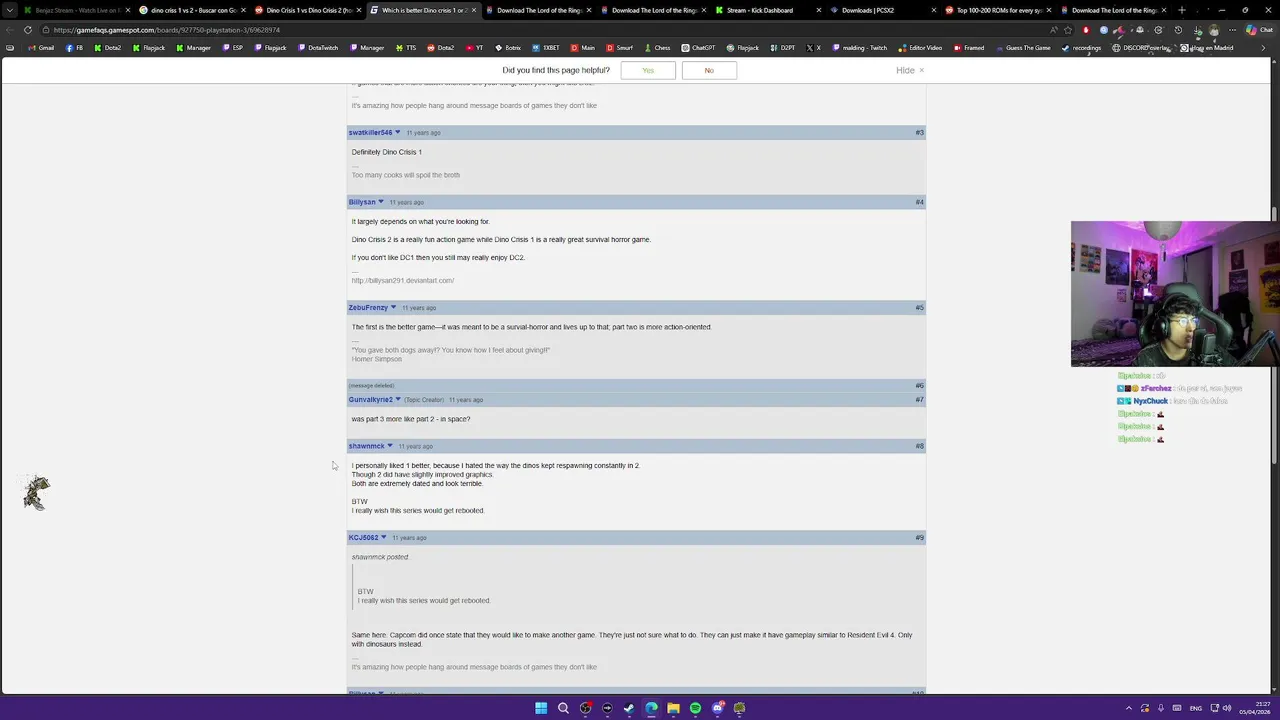The image size is (1280, 720).
Task: Open the recordings bookmark
Action: (1081, 48)
